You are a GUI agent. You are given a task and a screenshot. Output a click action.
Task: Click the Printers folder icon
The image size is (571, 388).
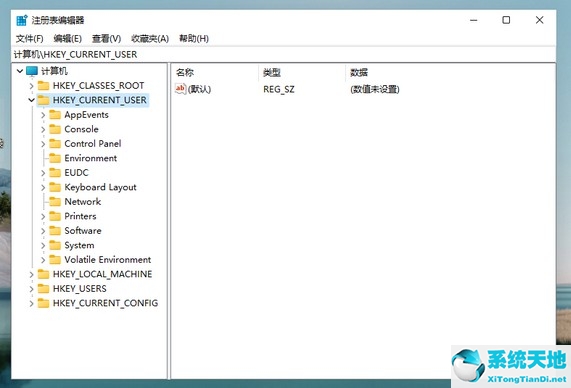pos(55,216)
